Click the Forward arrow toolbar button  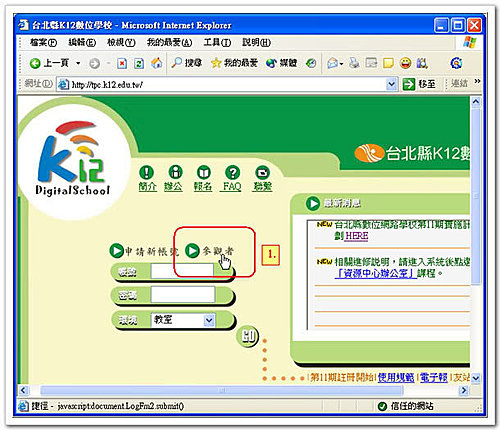[x=95, y=63]
